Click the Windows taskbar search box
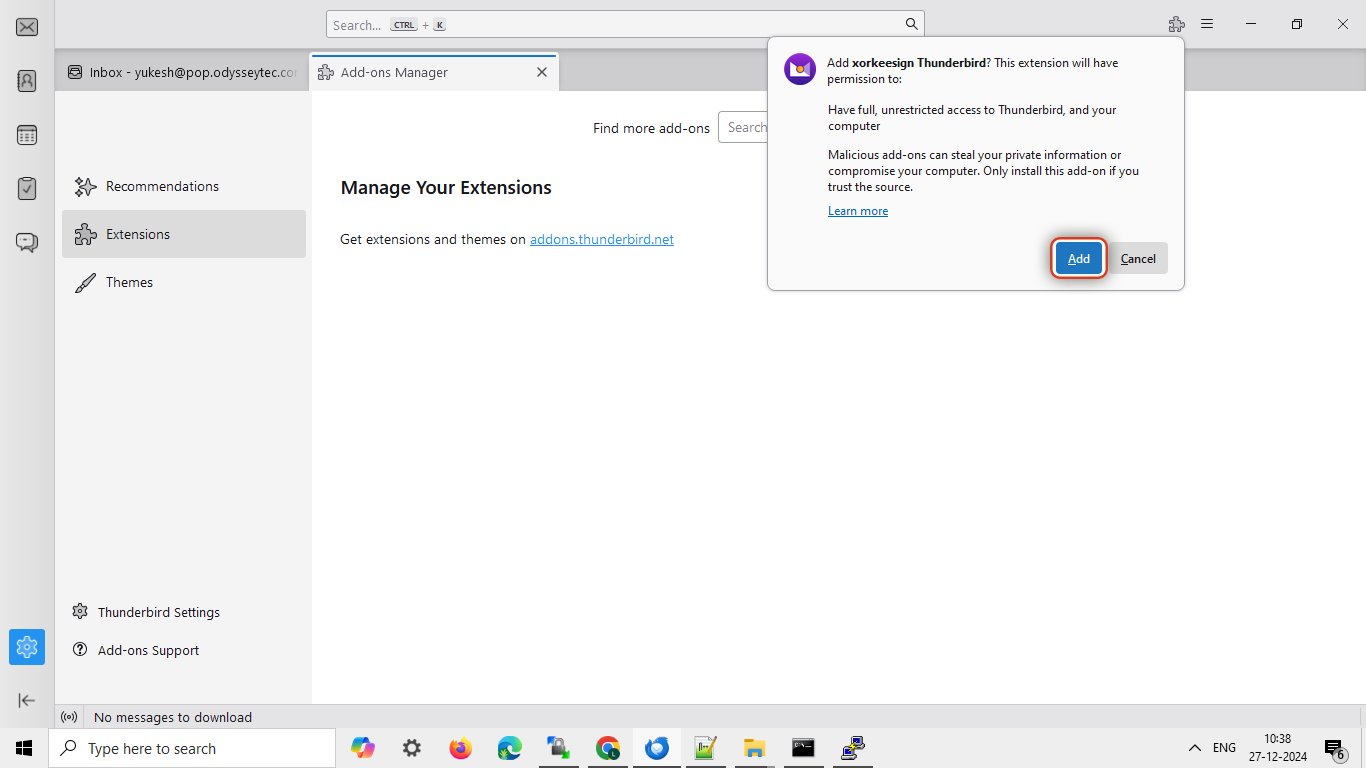Screen dimensions: 1366x768 (192, 748)
